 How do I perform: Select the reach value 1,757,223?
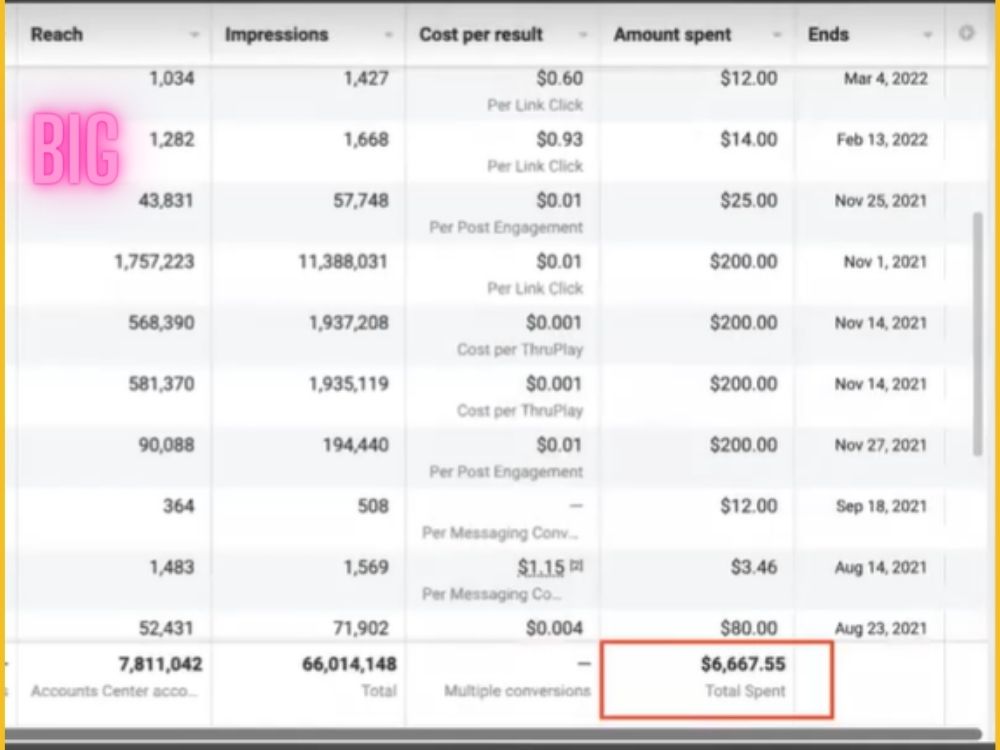point(154,262)
